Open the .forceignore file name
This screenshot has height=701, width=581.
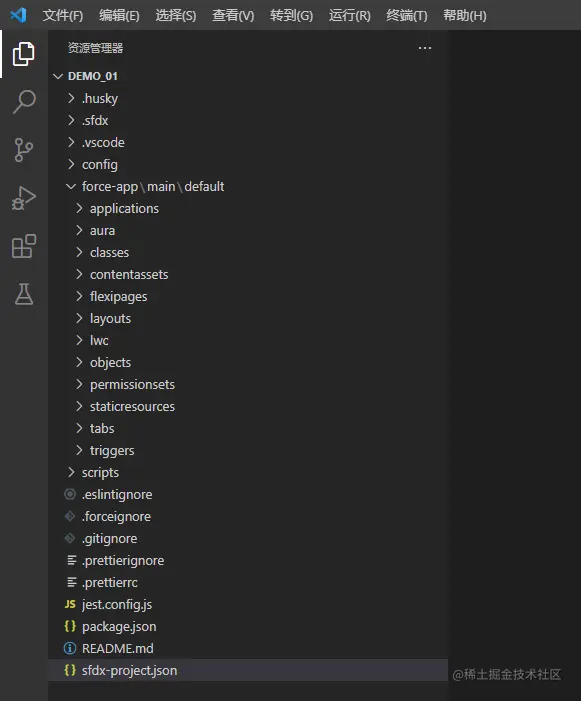[116, 517]
